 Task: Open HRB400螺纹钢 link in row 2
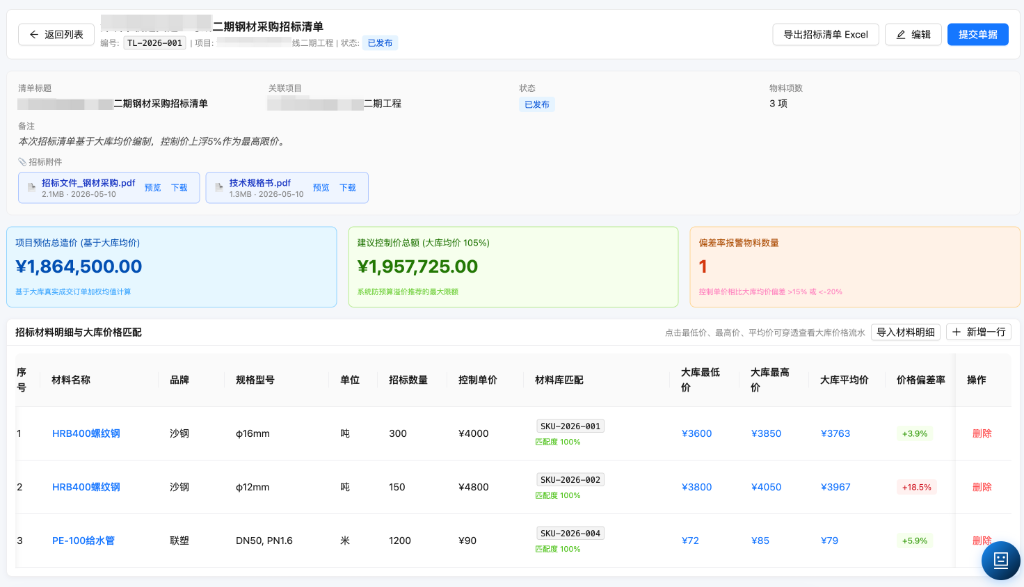[86, 487]
